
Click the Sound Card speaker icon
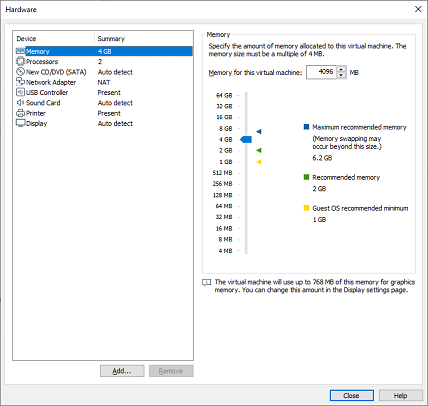20,102
